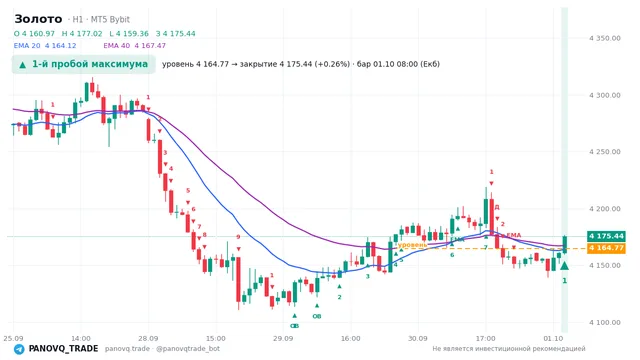Click the "Золото" instrument title

pyautogui.click(x=38, y=19)
